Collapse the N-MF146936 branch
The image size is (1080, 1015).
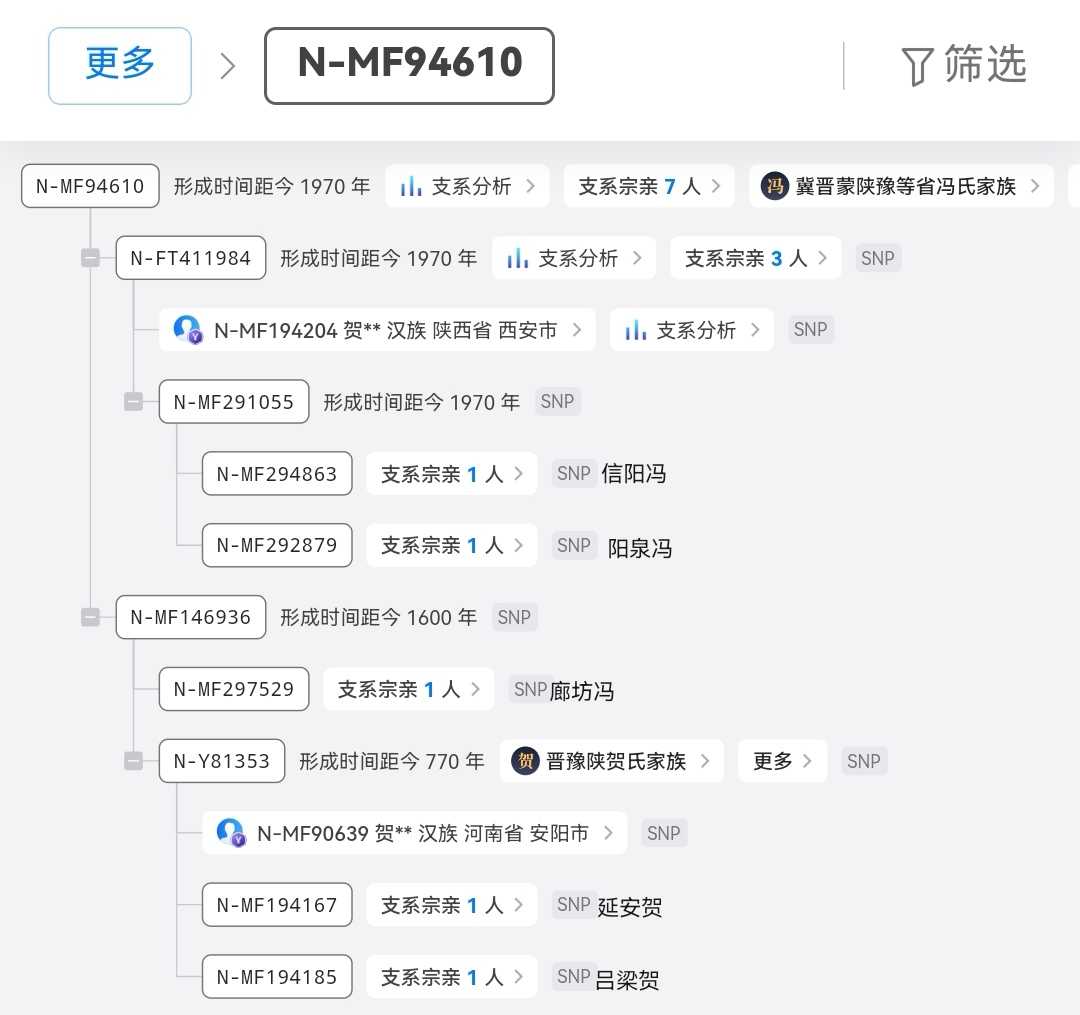91,617
